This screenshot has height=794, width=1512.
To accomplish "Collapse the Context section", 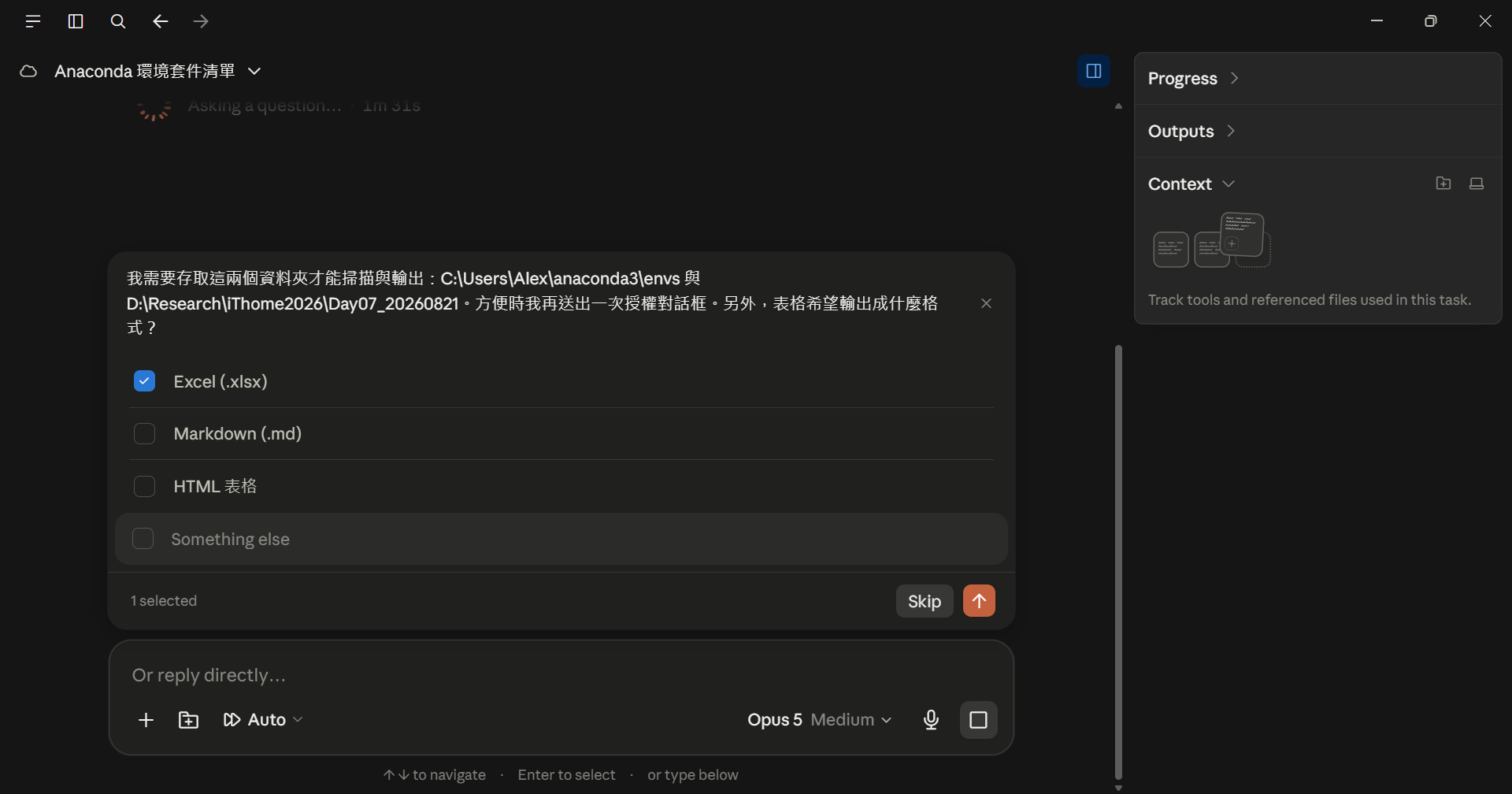I will coord(1191,184).
